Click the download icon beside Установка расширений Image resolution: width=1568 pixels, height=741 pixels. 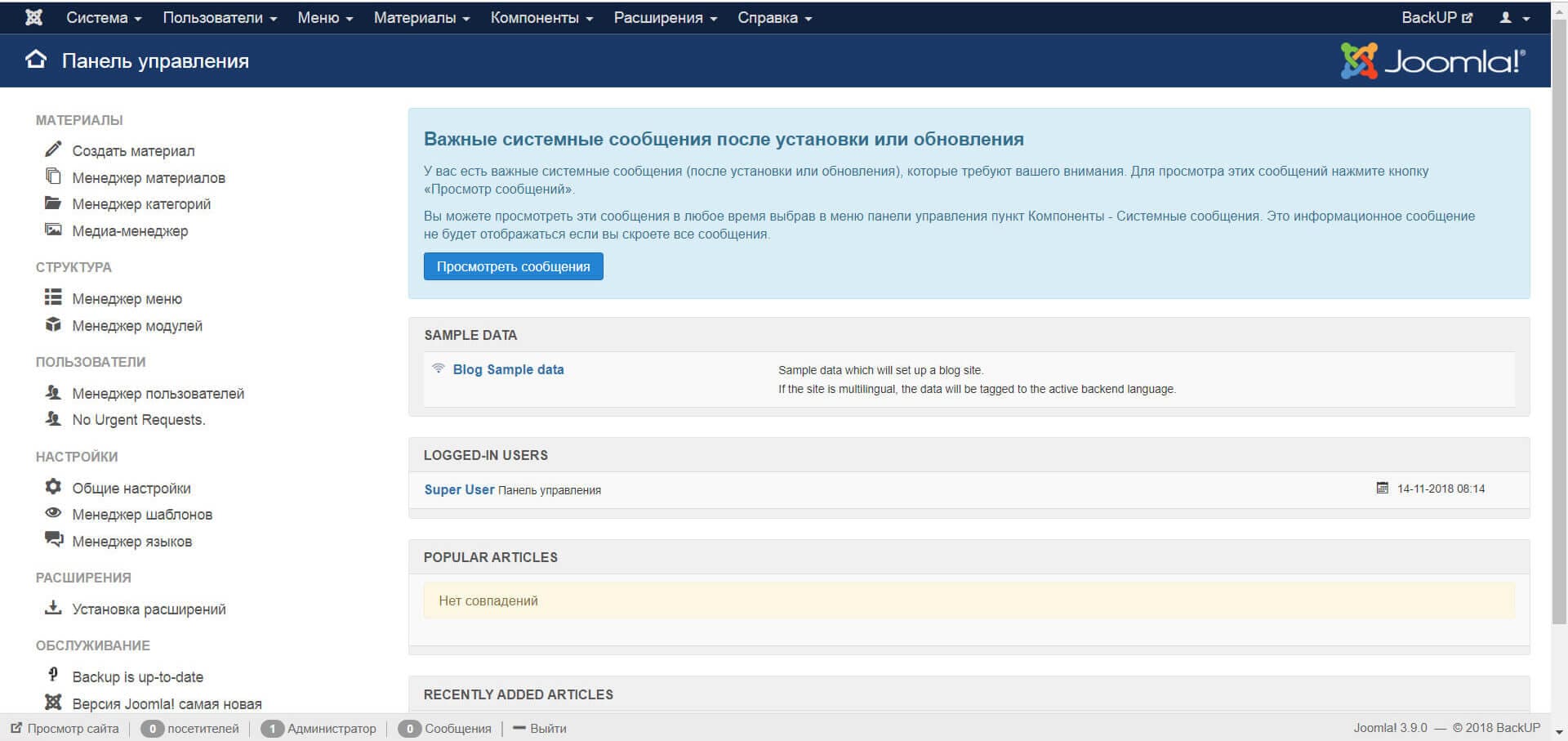(53, 608)
